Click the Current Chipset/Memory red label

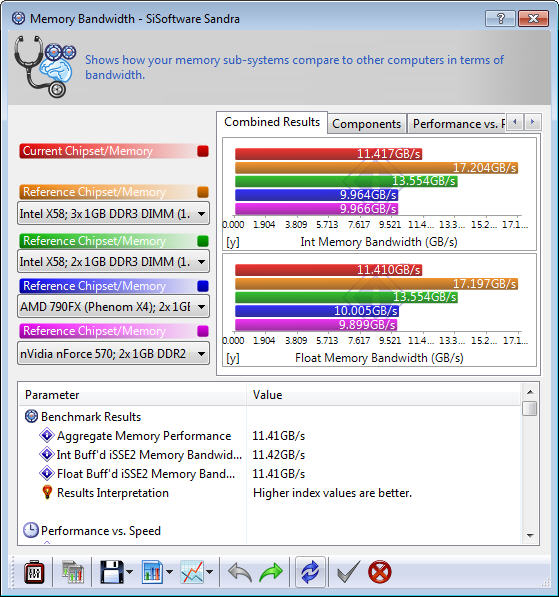coord(107,151)
